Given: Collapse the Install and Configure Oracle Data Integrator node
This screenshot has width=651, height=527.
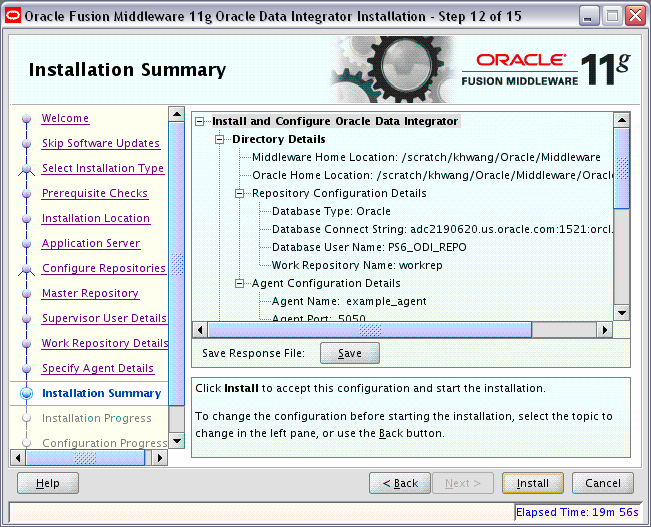Looking at the screenshot, I should [200, 121].
